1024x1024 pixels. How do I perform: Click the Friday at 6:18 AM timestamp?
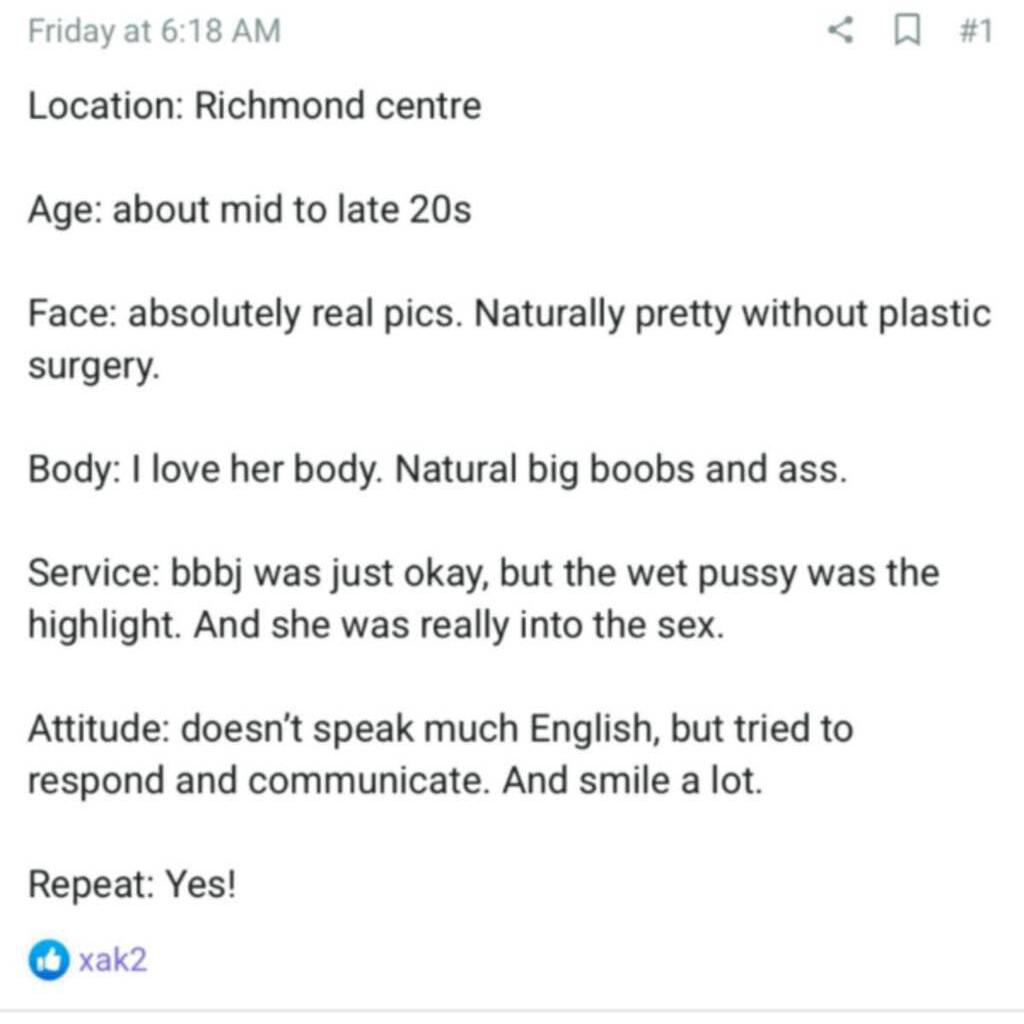(154, 32)
